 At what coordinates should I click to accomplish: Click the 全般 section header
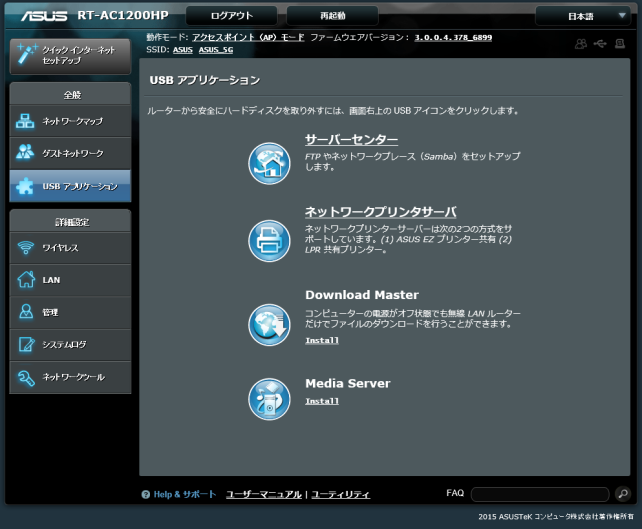(70, 95)
